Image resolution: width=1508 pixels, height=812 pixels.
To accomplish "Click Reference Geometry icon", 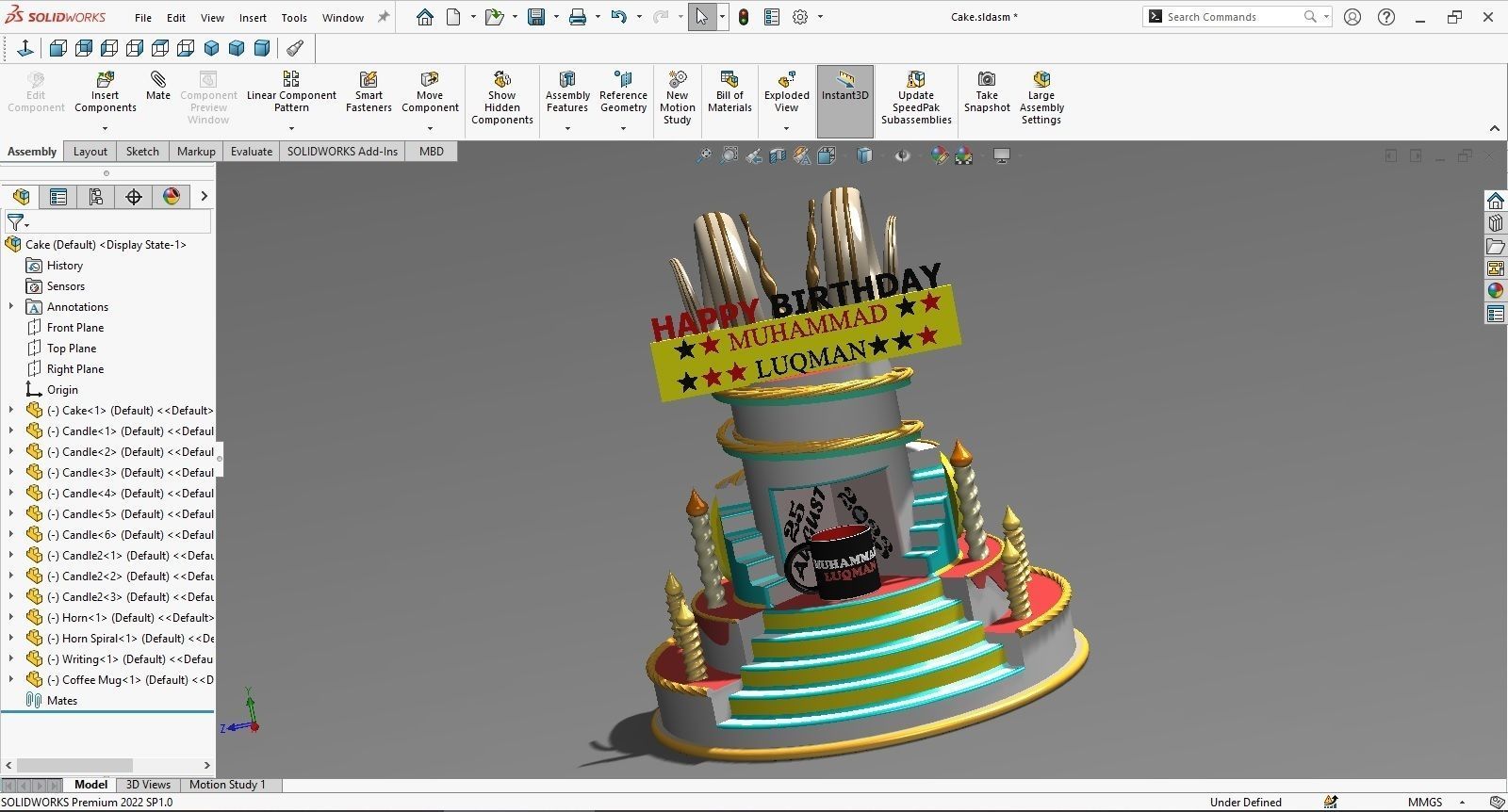I will (623, 91).
